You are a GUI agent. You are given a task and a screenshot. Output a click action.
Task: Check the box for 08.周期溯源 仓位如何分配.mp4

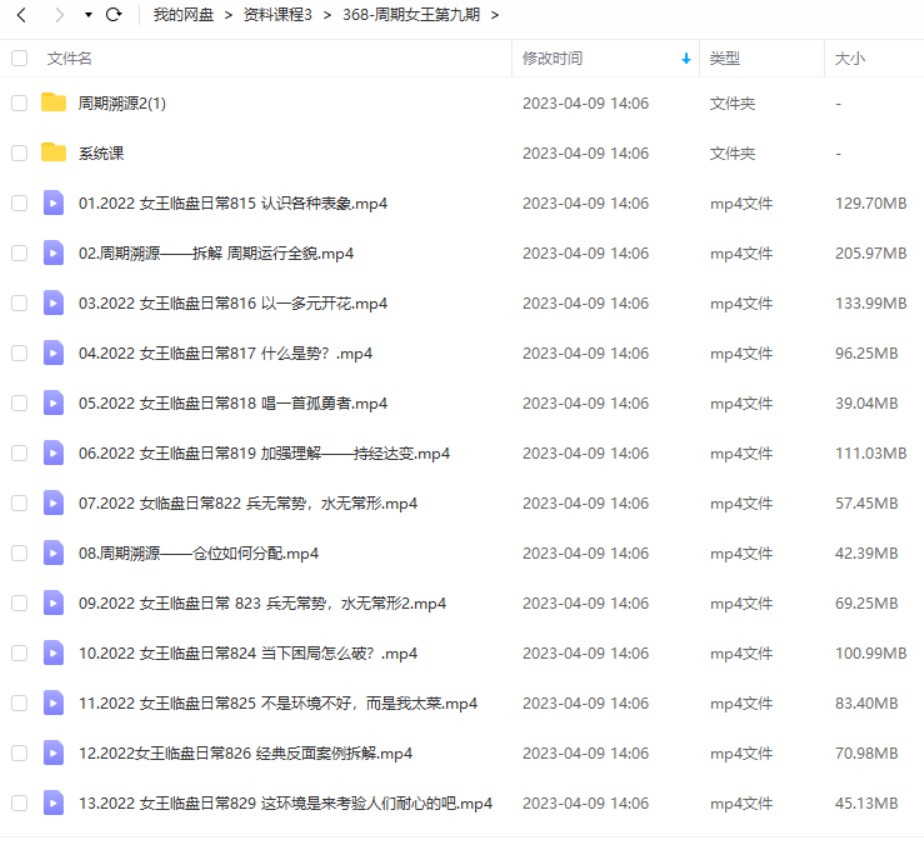point(19,553)
